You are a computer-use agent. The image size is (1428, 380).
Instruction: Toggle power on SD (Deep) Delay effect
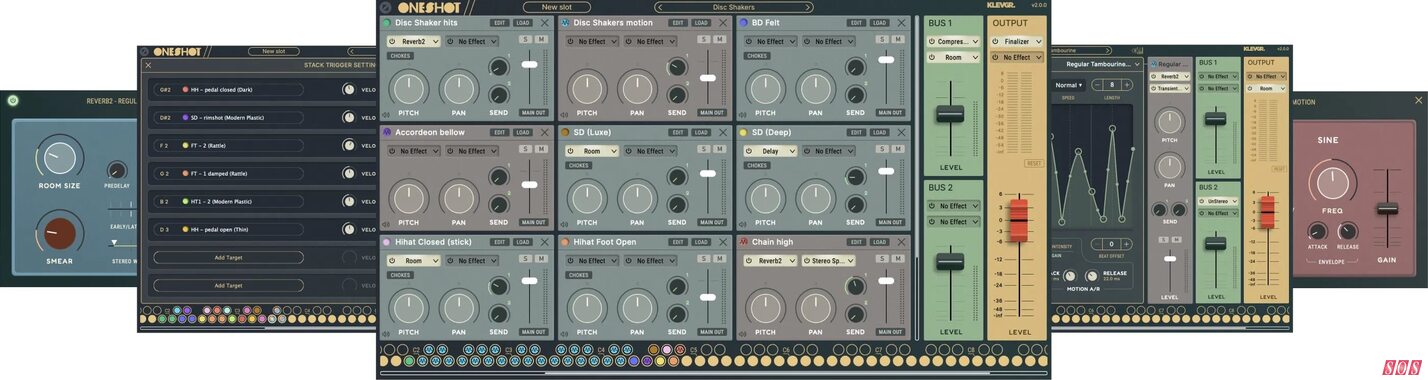coord(750,151)
